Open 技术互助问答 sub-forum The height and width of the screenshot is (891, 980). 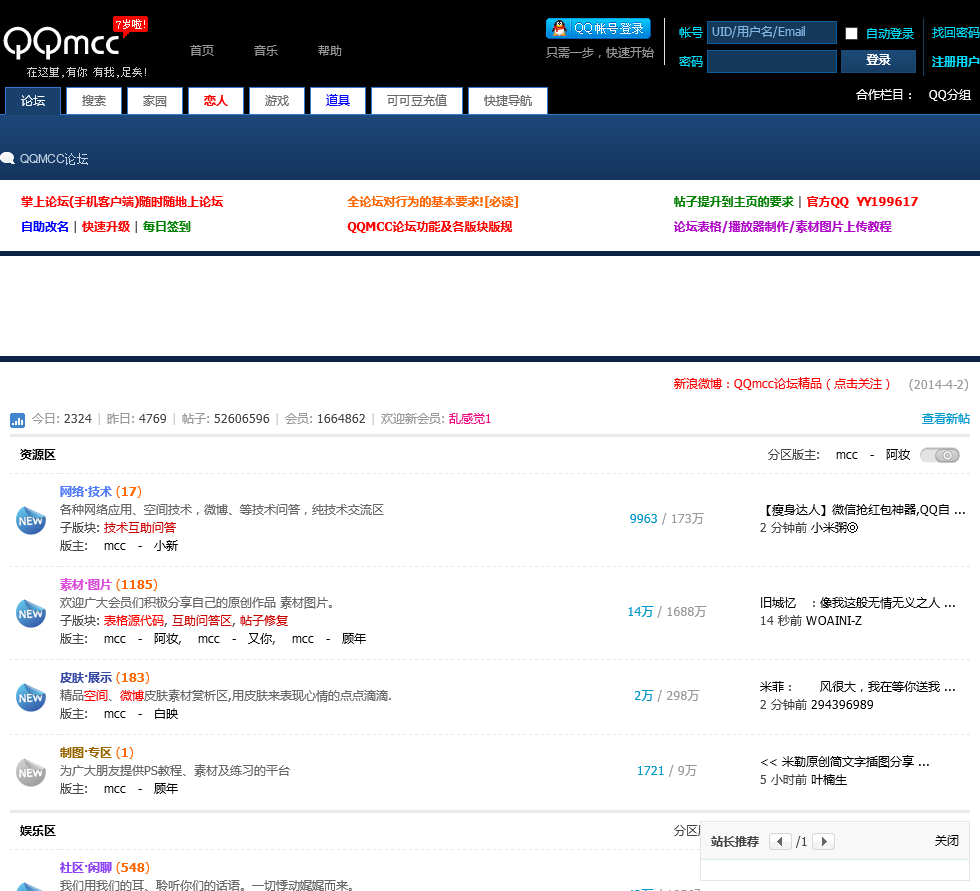coord(140,528)
